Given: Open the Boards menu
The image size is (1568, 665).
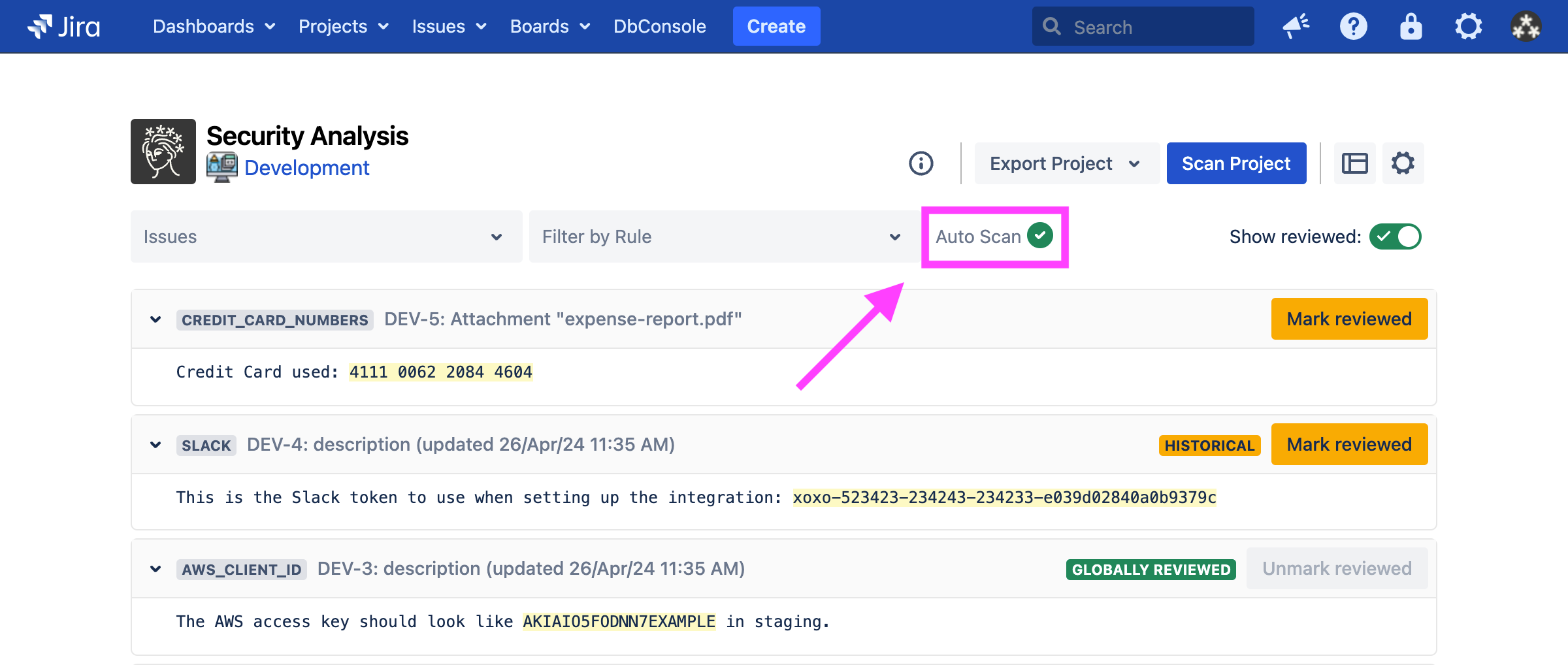Looking at the screenshot, I should 549,27.
